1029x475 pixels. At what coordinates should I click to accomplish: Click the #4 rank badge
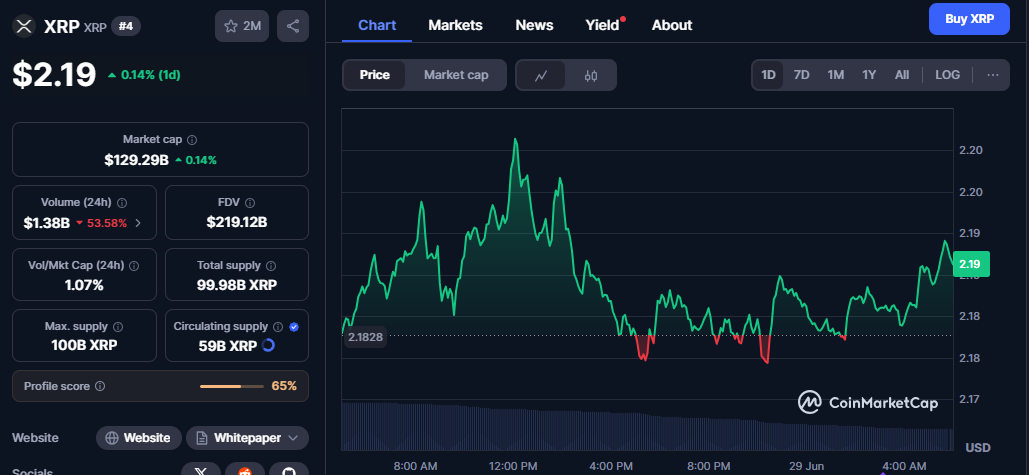pos(126,26)
